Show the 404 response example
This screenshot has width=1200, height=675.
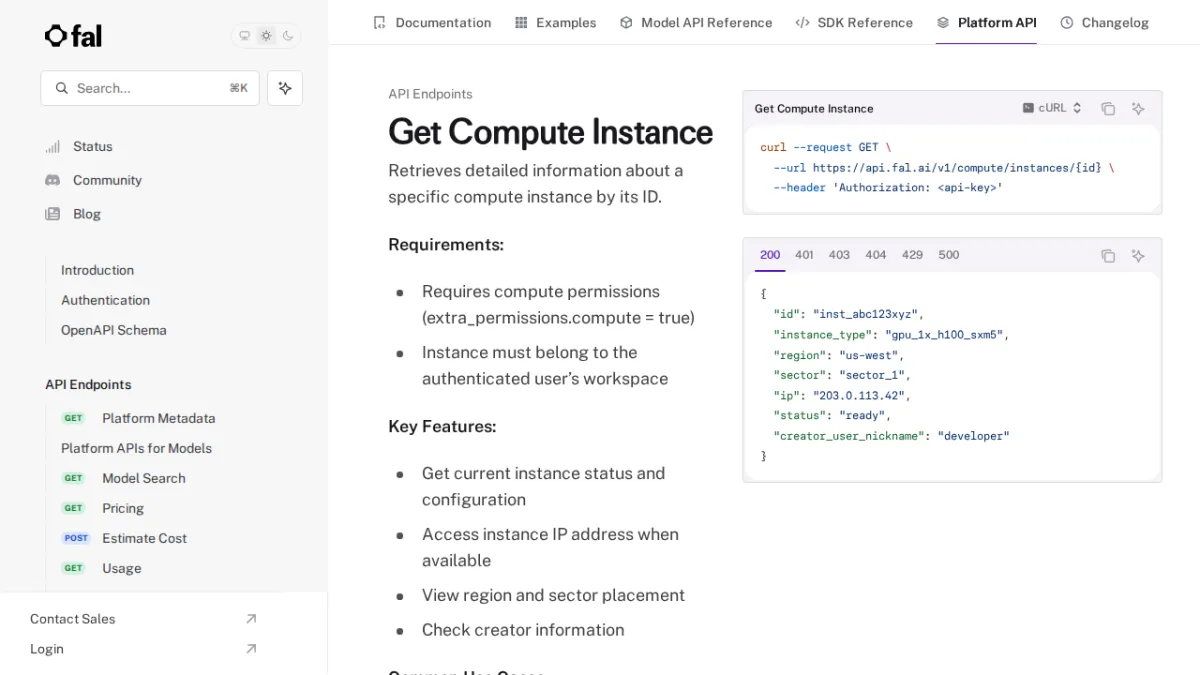pyautogui.click(x=876, y=255)
